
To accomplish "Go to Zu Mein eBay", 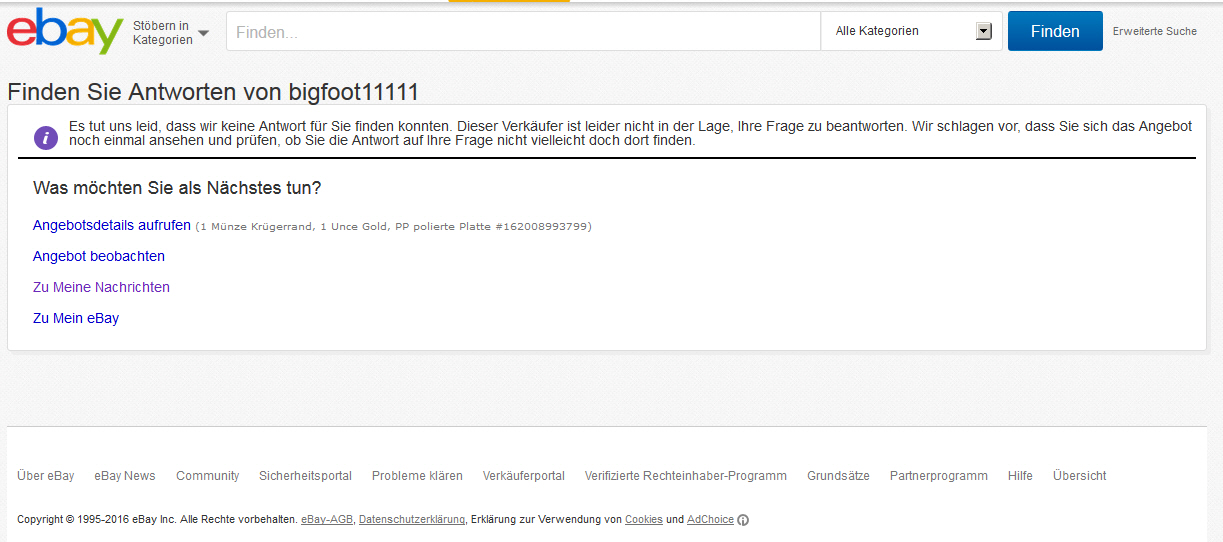I will pyautogui.click(x=76, y=318).
